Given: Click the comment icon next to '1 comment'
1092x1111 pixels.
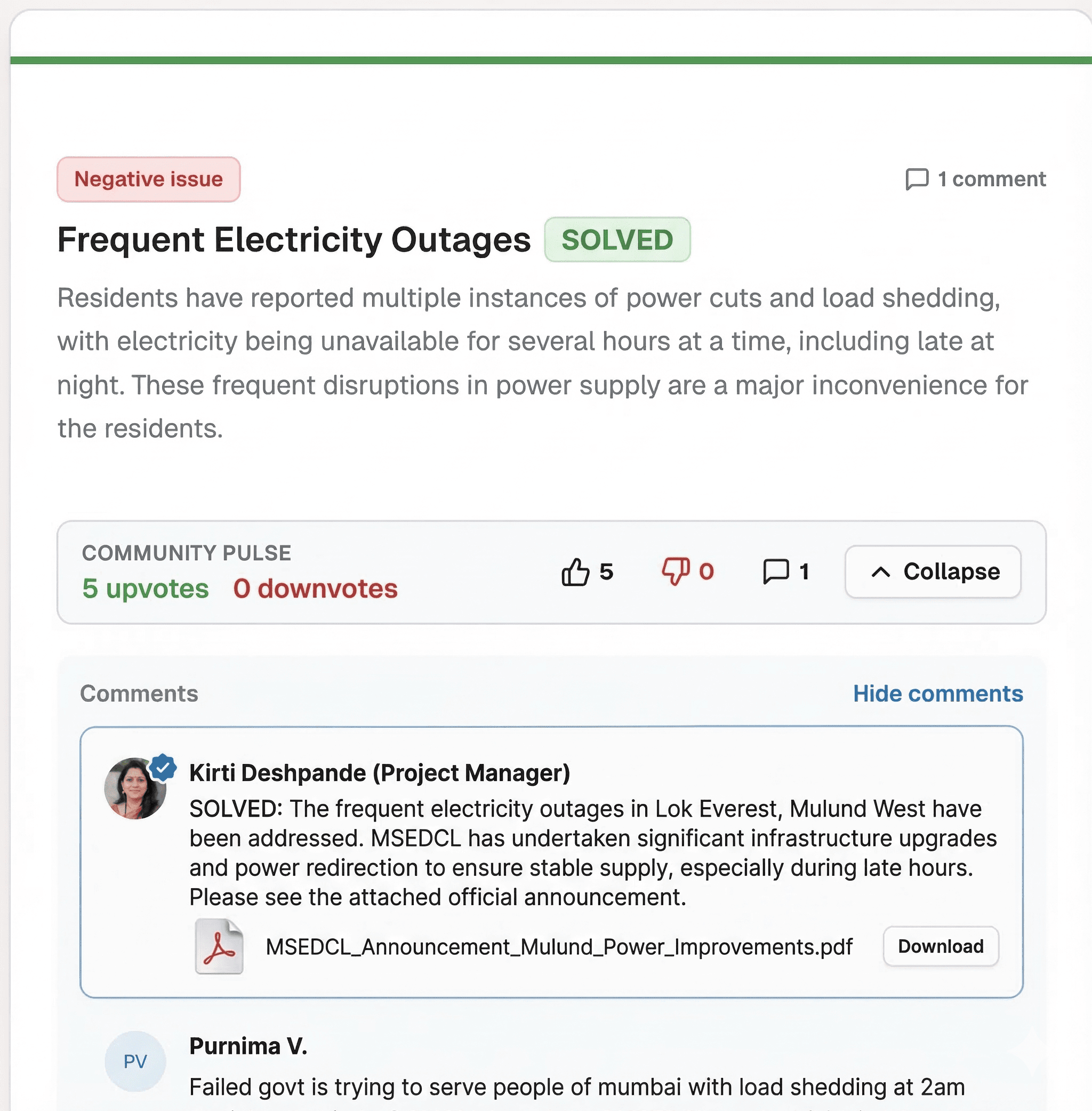Looking at the screenshot, I should point(918,180).
